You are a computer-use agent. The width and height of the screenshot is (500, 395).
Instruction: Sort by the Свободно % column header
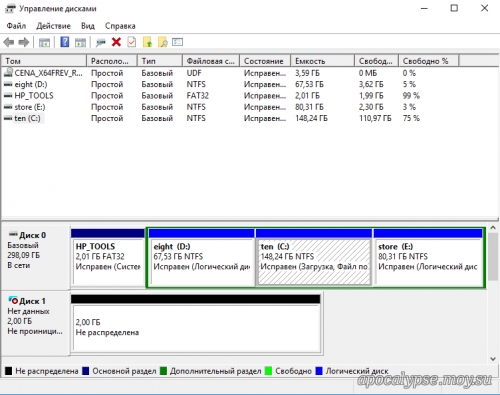pos(429,61)
